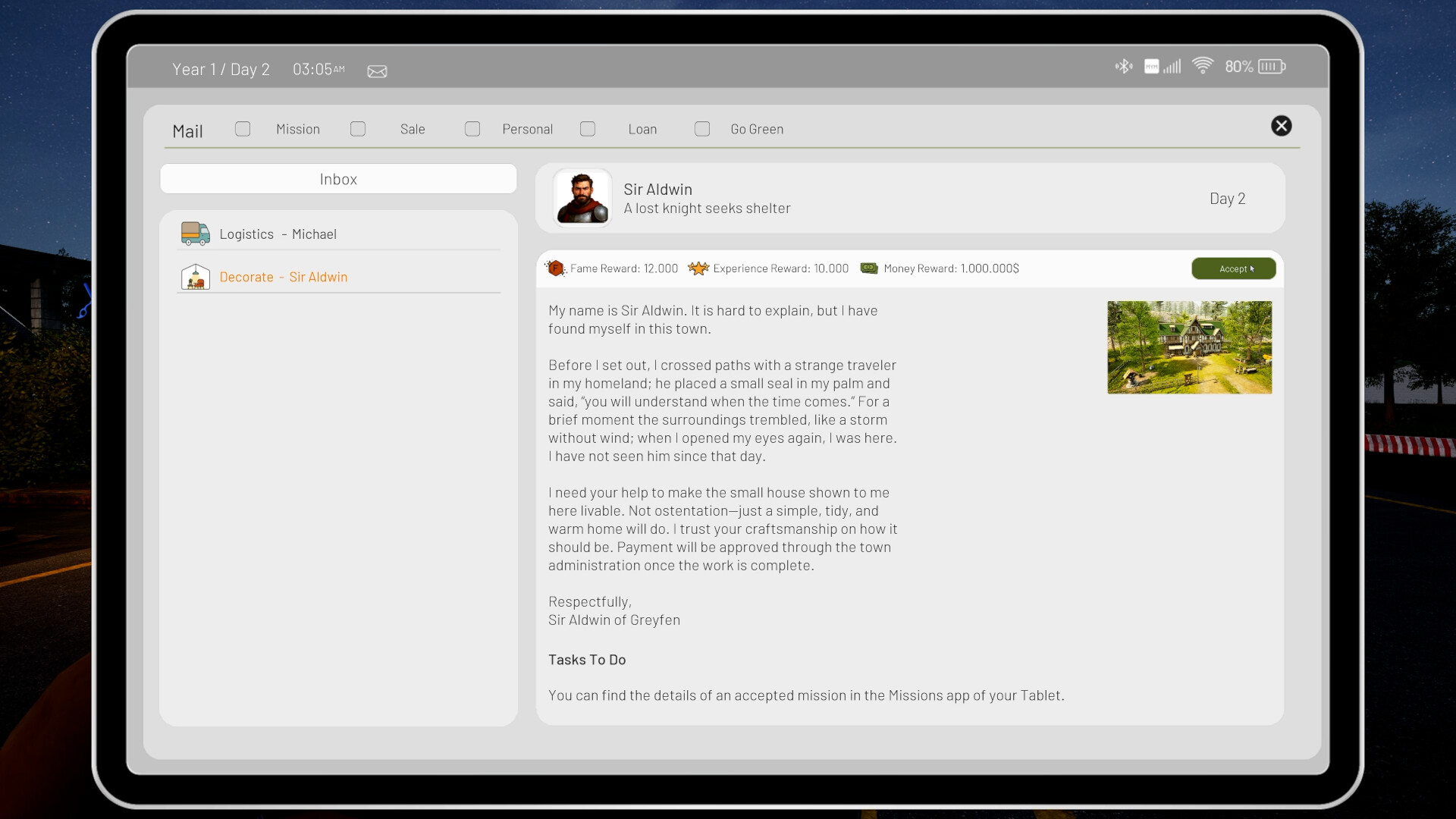Click the Fame Reward hexagon icon
The width and height of the screenshot is (1456, 819).
click(x=556, y=268)
